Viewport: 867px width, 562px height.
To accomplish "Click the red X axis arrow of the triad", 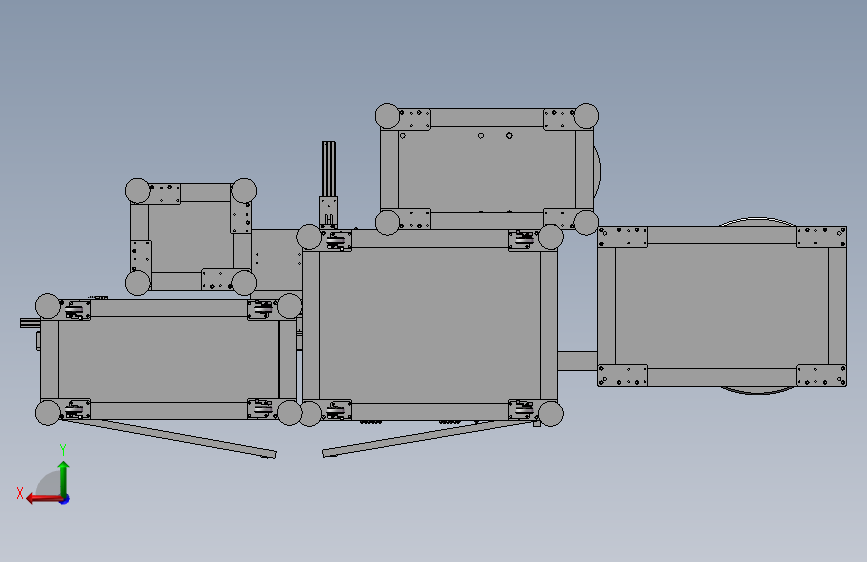I will coord(44,499).
